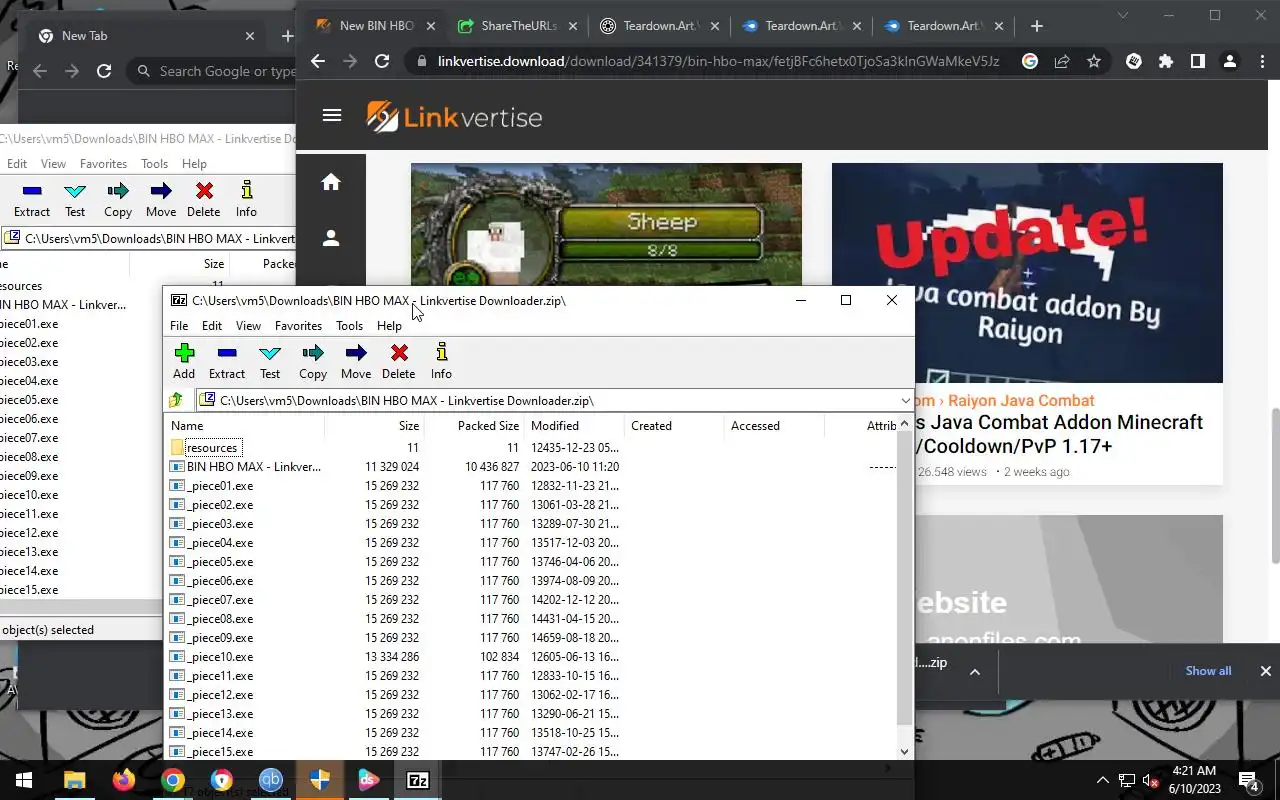Image resolution: width=1280 pixels, height=800 pixels.
Task: Click Test in the front 7-Zip toolbar
Action: point(270,361)
